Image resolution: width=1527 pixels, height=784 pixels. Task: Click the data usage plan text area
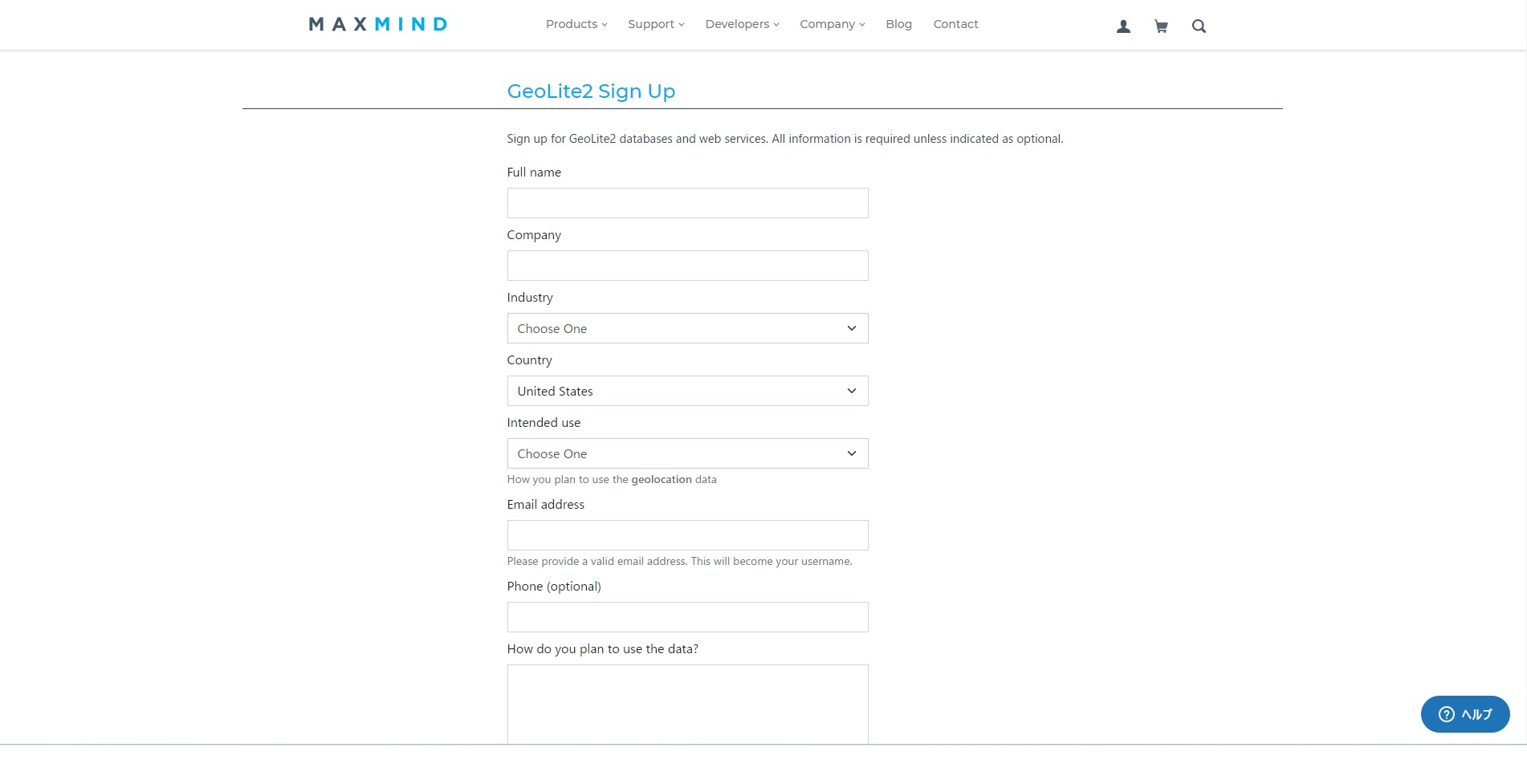[687, 704]
